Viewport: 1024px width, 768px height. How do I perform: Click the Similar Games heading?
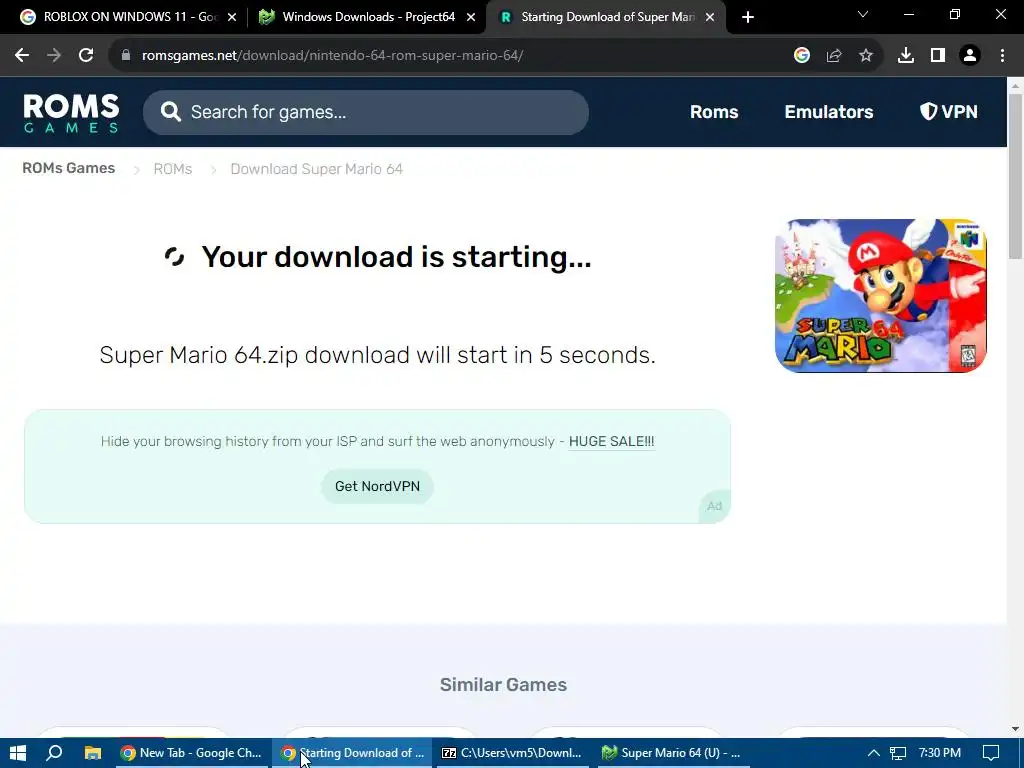[x=504, y=684]
